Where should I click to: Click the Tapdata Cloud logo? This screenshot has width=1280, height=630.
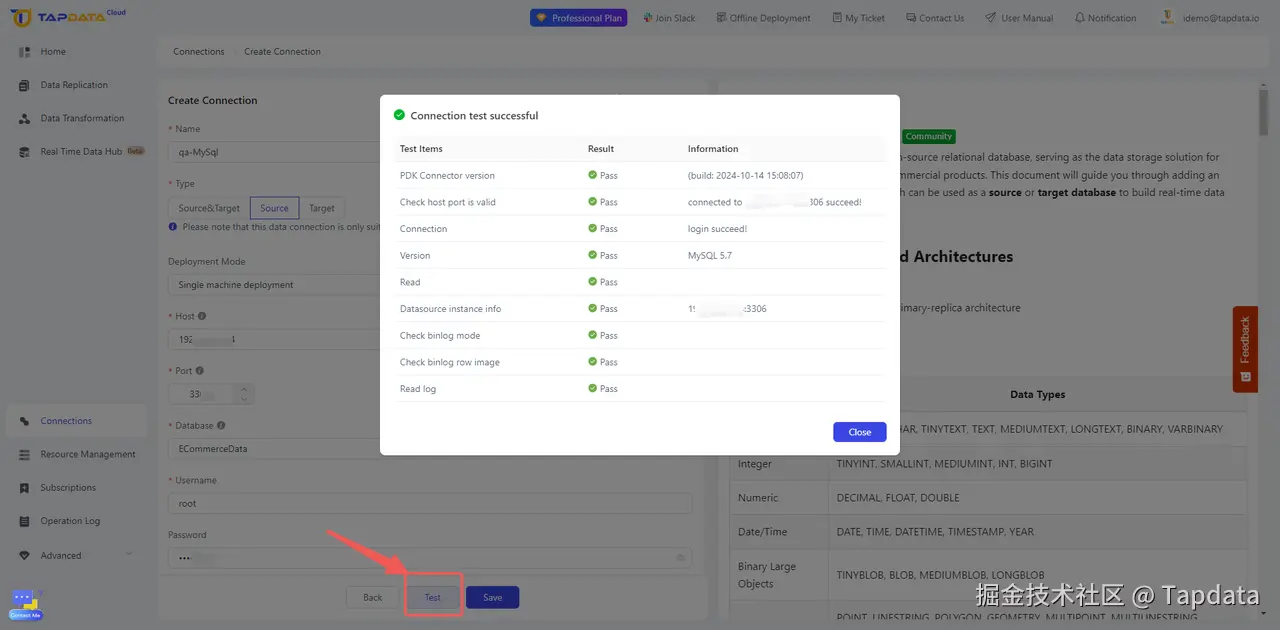coord(69,17)
